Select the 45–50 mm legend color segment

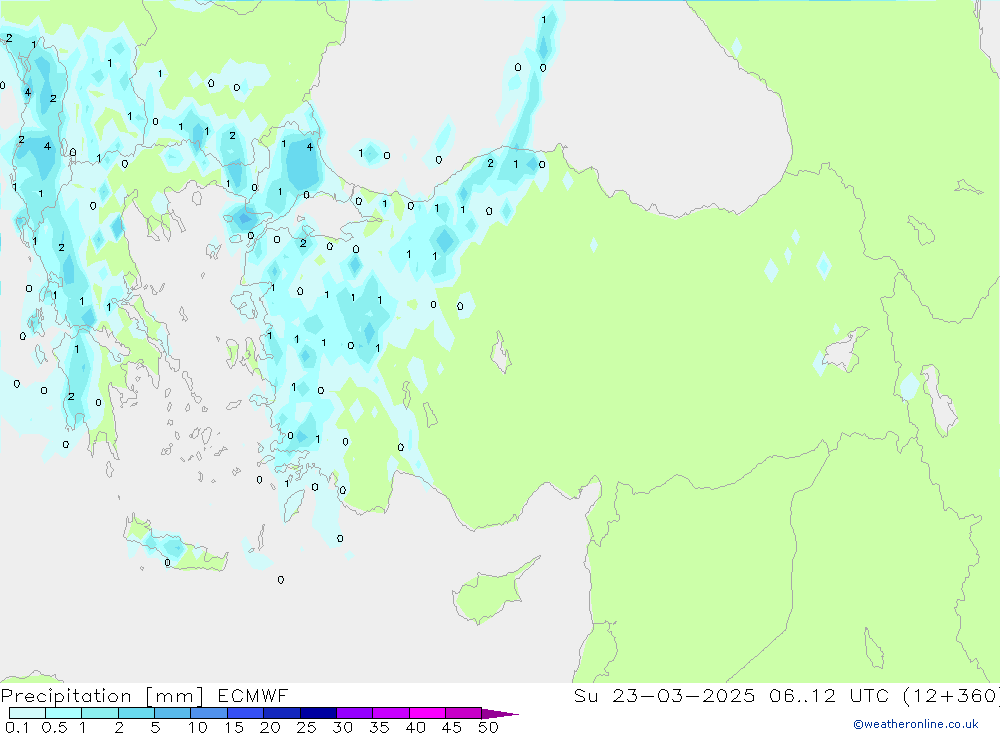[464, 713]
